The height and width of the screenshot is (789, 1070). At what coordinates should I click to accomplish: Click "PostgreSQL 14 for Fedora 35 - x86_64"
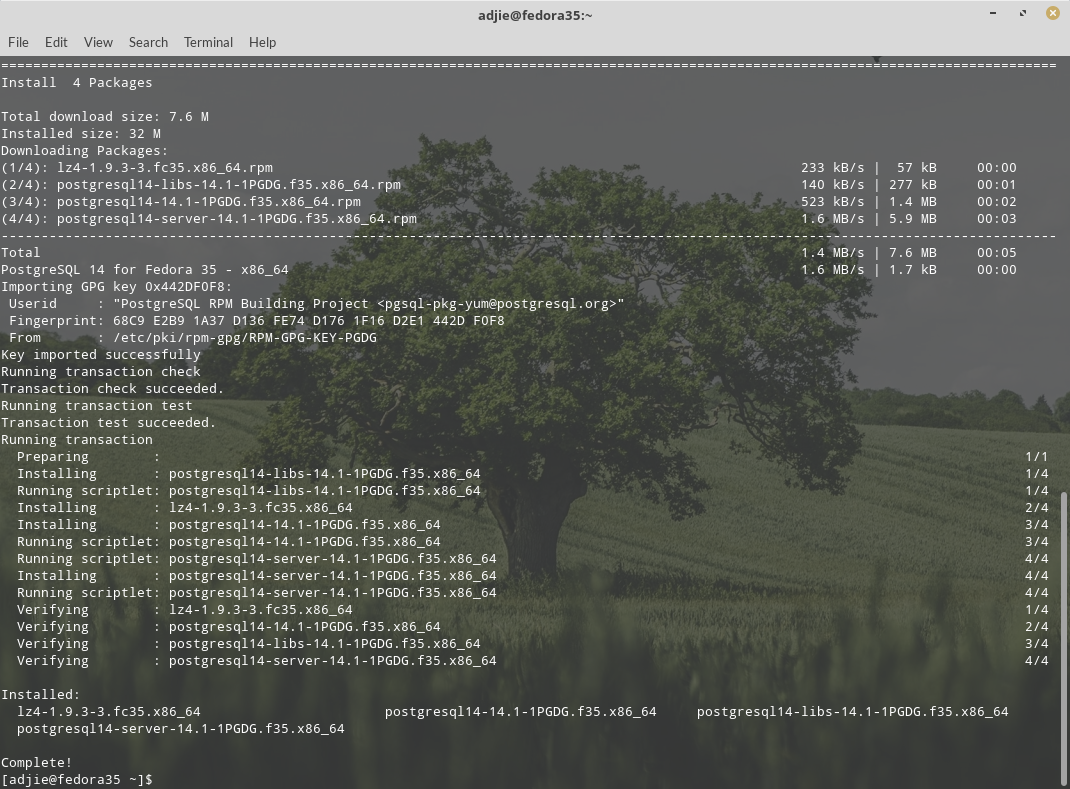point(145,270)
